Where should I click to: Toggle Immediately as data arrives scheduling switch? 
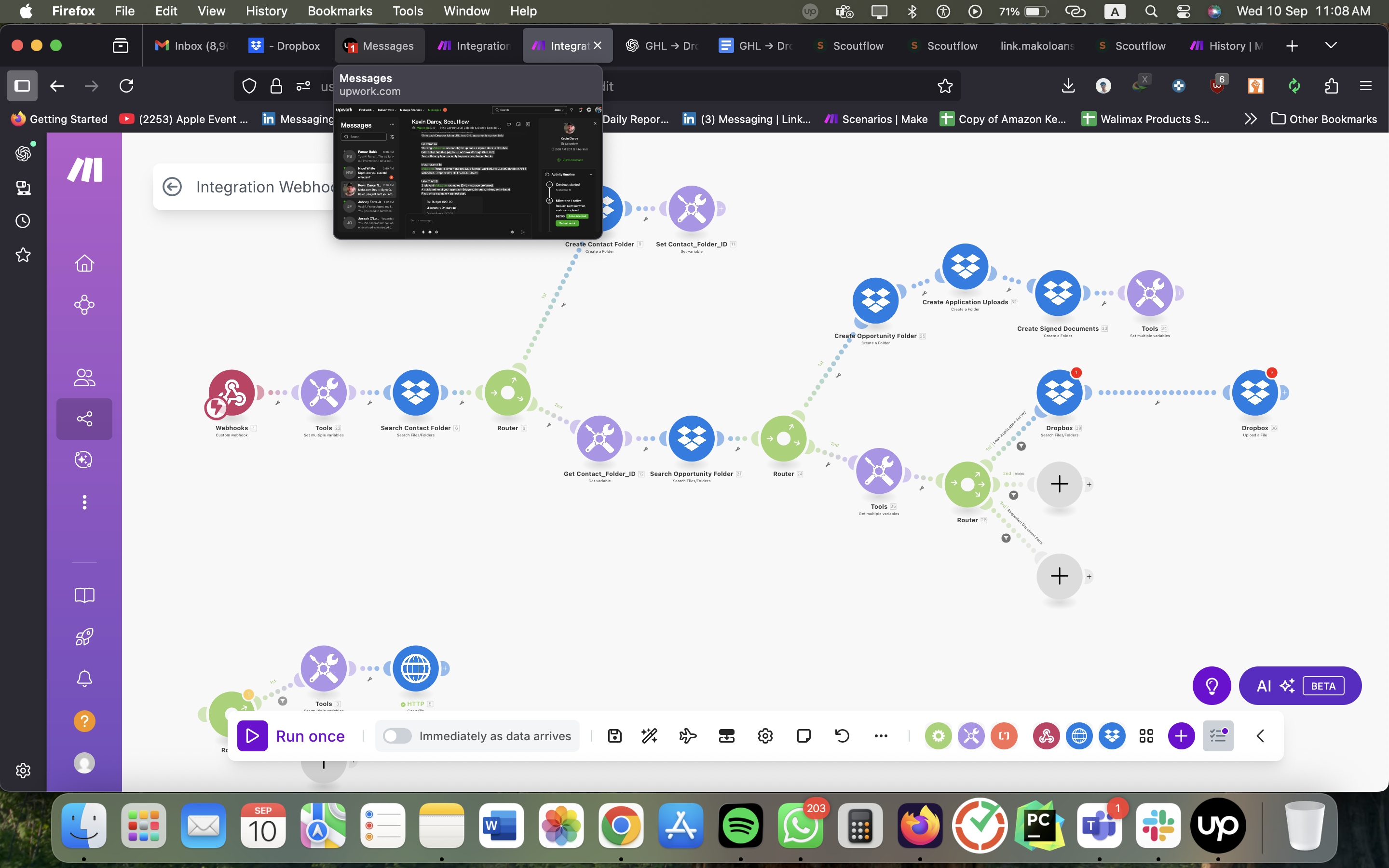[396, 735]
